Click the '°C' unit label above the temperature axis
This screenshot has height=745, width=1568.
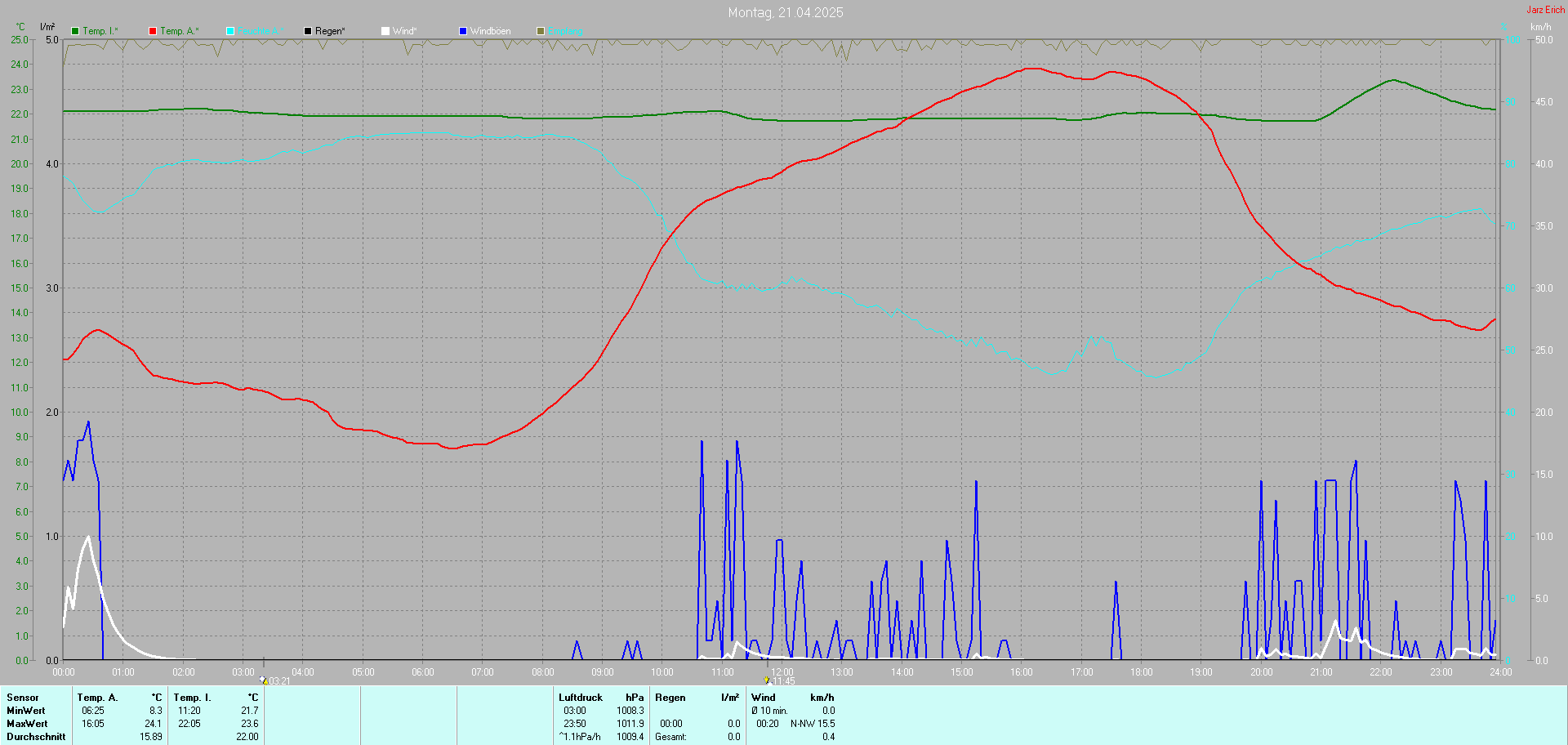pyautogui.click(x=20, y=27)
